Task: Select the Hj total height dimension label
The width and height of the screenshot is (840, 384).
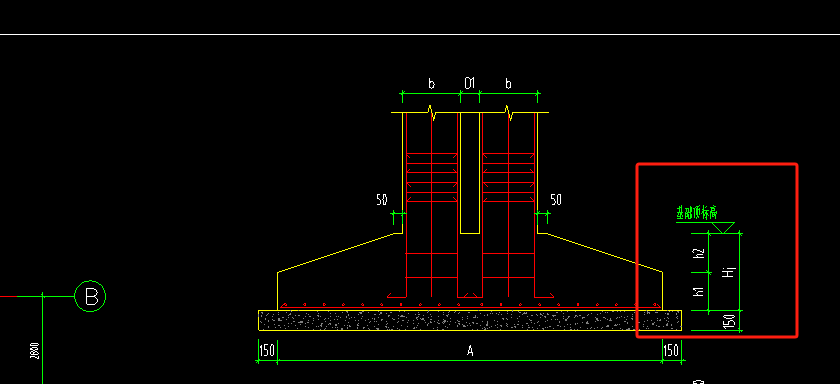Action: (729, 272)
